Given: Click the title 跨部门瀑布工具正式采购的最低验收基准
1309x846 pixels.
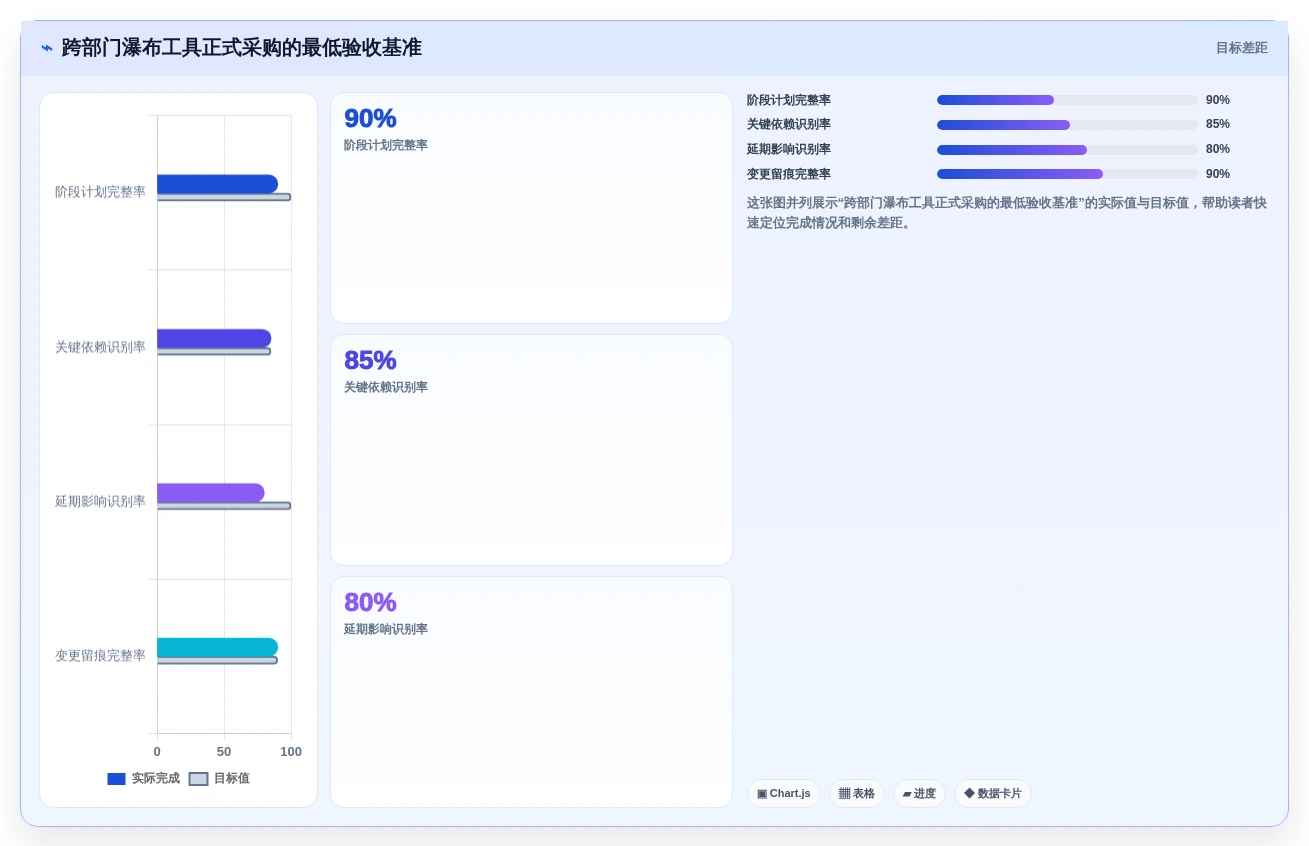Looking at the screenshot, I should (242, 48).
